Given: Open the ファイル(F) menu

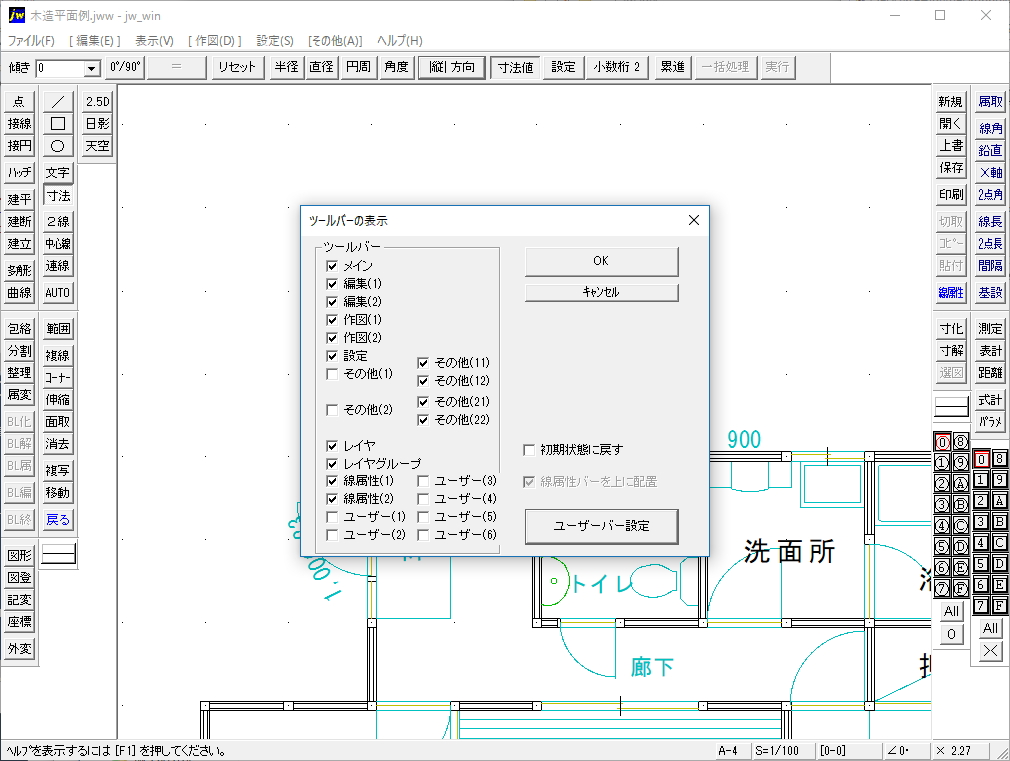Looking at the screenshot, I should pyautogui.click(x=31, y=41).
